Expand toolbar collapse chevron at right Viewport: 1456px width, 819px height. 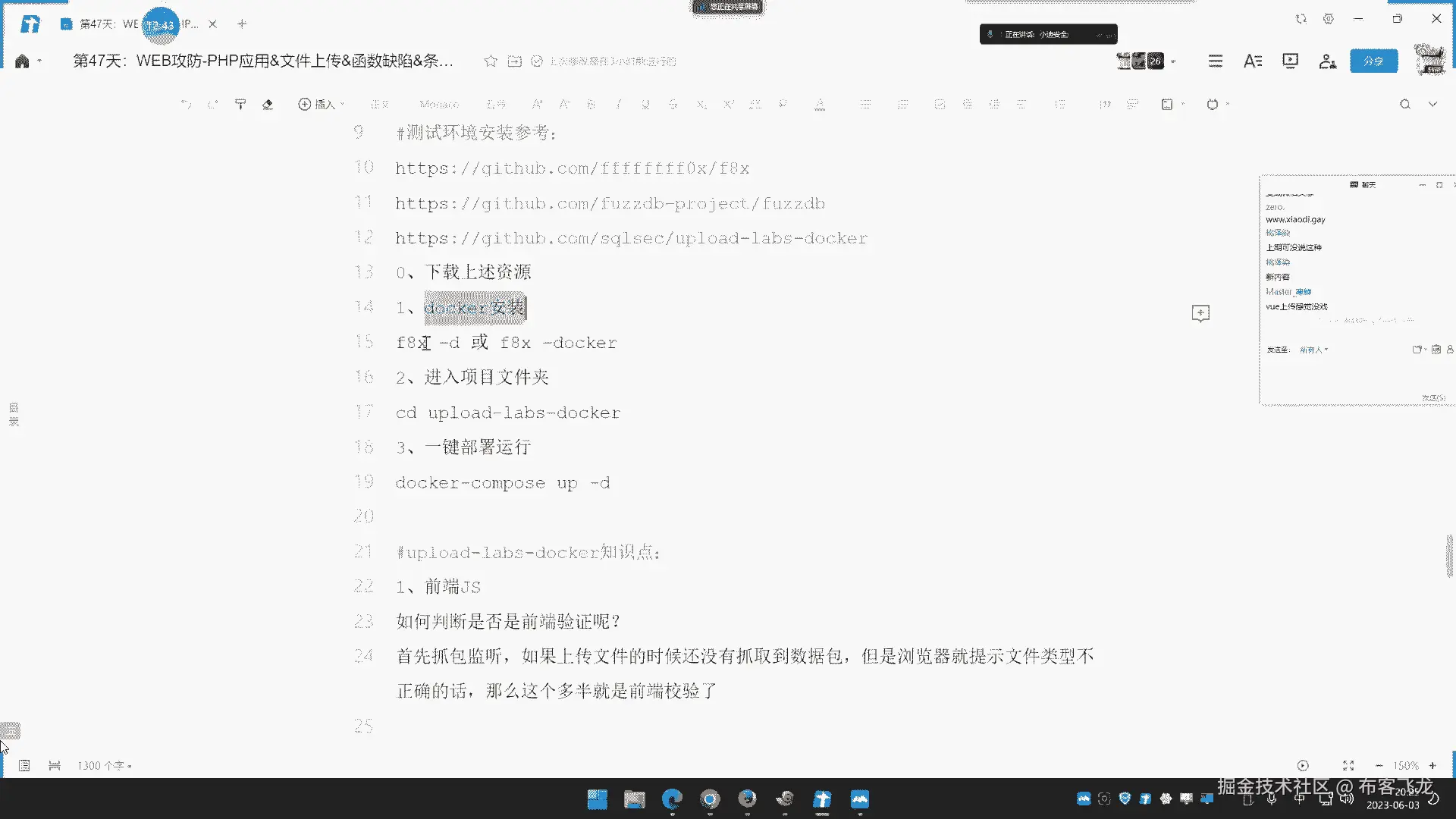[1432, 105]
